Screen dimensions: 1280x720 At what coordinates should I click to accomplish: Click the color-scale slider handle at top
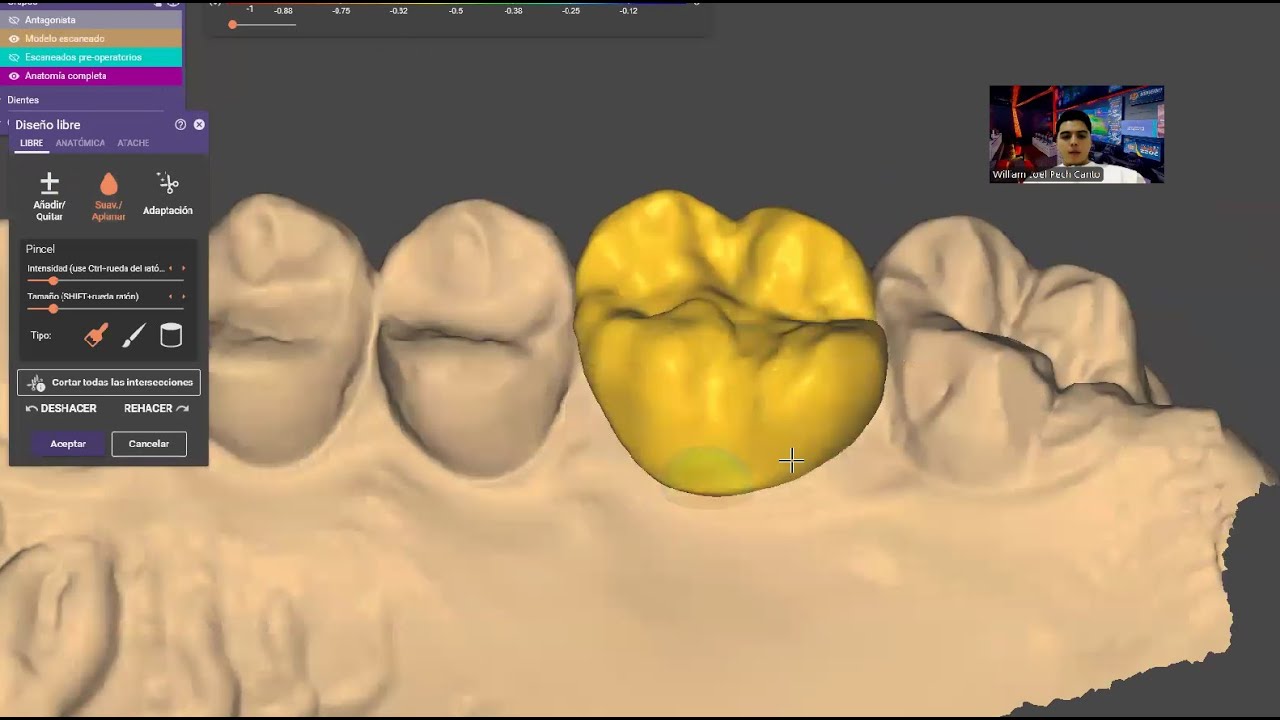click(232, 24)
